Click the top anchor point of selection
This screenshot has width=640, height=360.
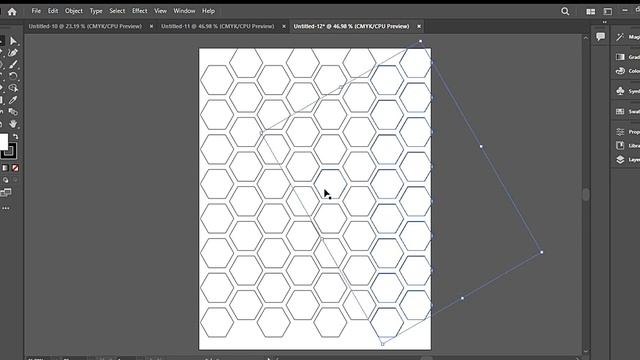click(x=420, y=41)
